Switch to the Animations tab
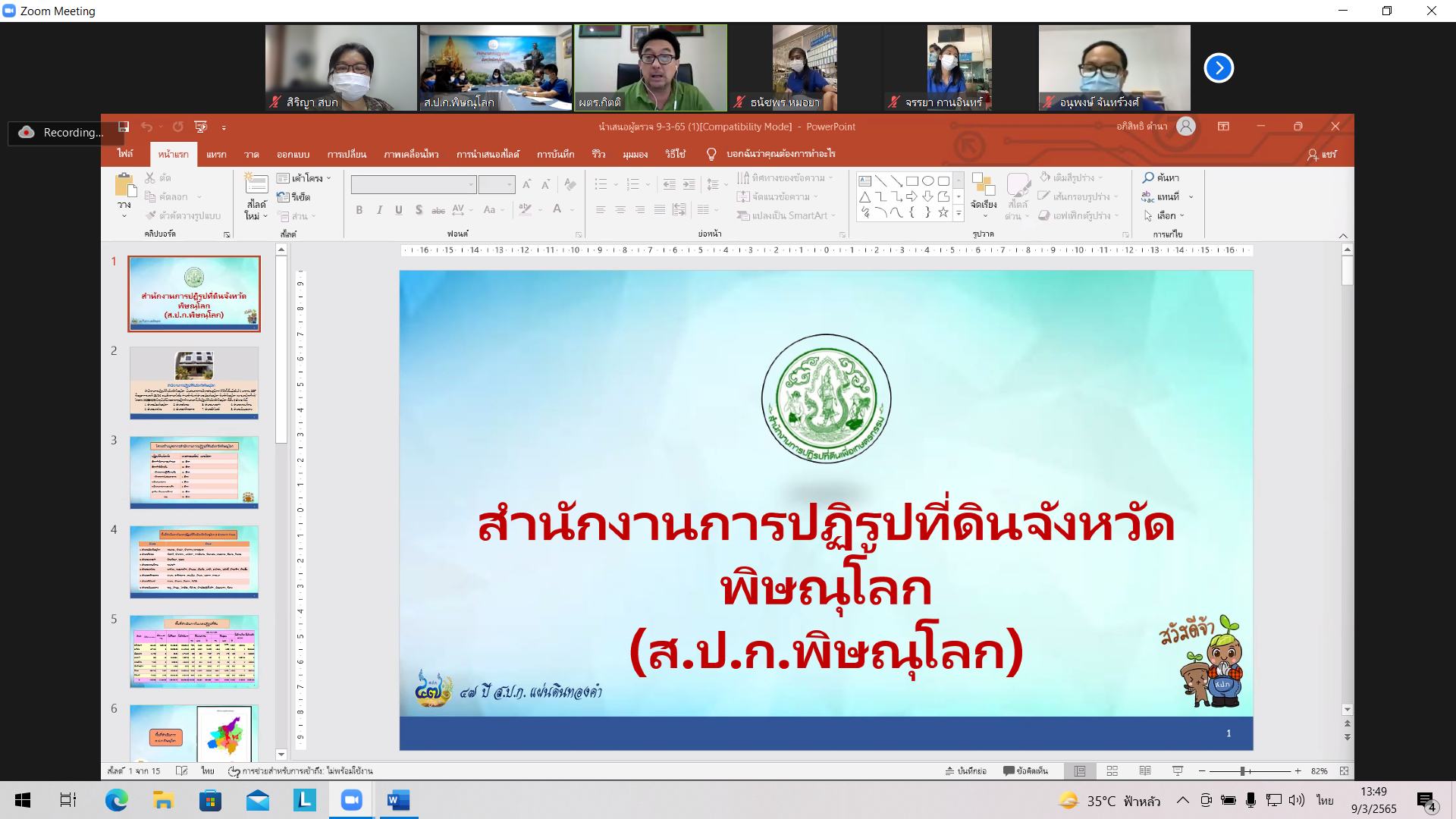 click(411, 154)
